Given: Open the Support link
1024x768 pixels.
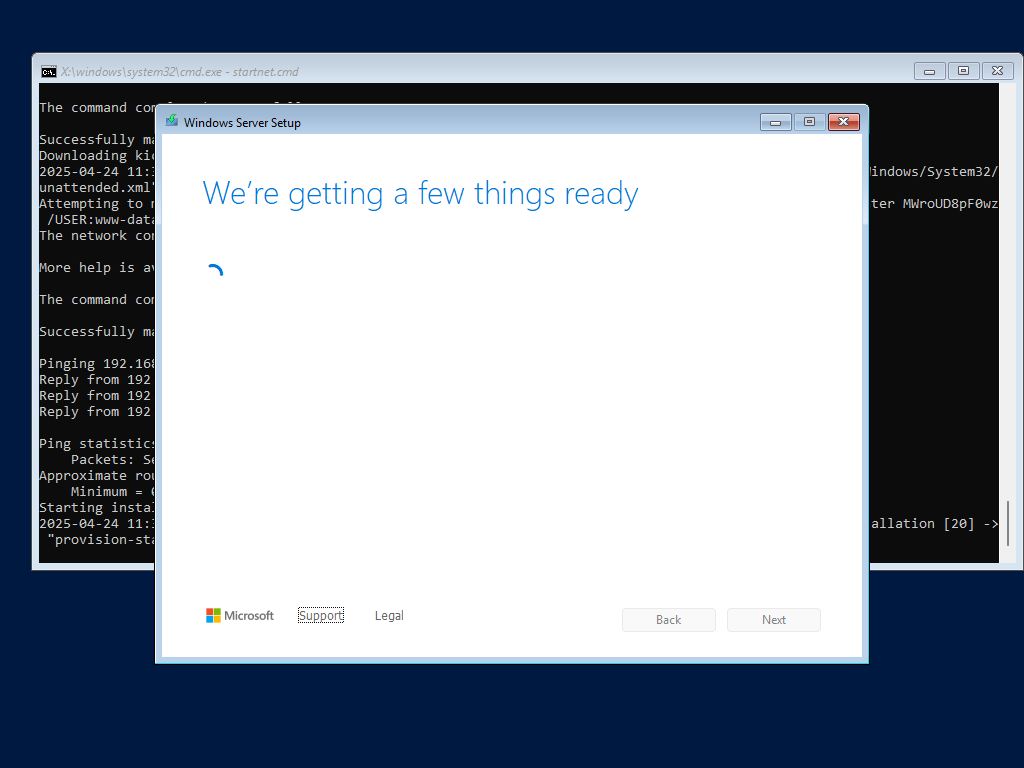Looking at the screenshot, I should coord(321,615).
